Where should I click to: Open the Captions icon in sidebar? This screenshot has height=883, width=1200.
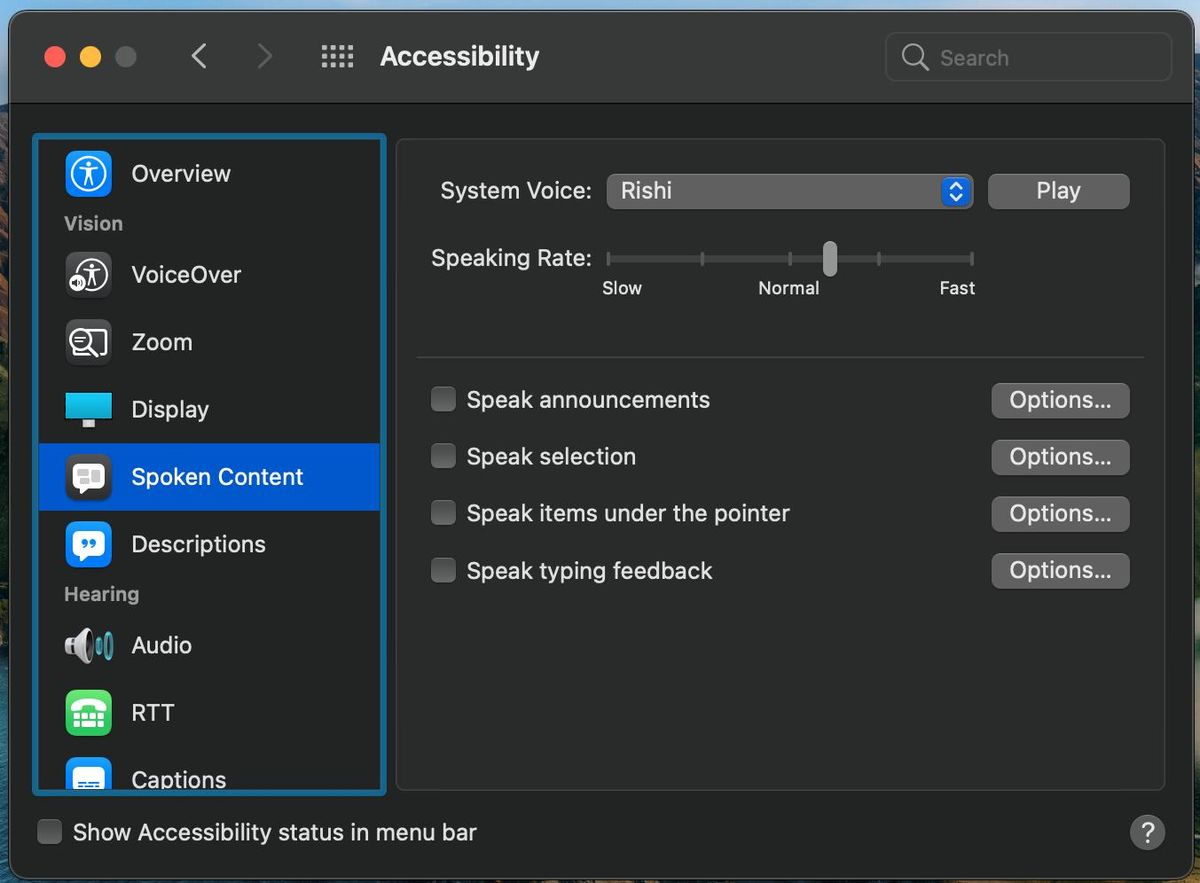click(88, 777)
